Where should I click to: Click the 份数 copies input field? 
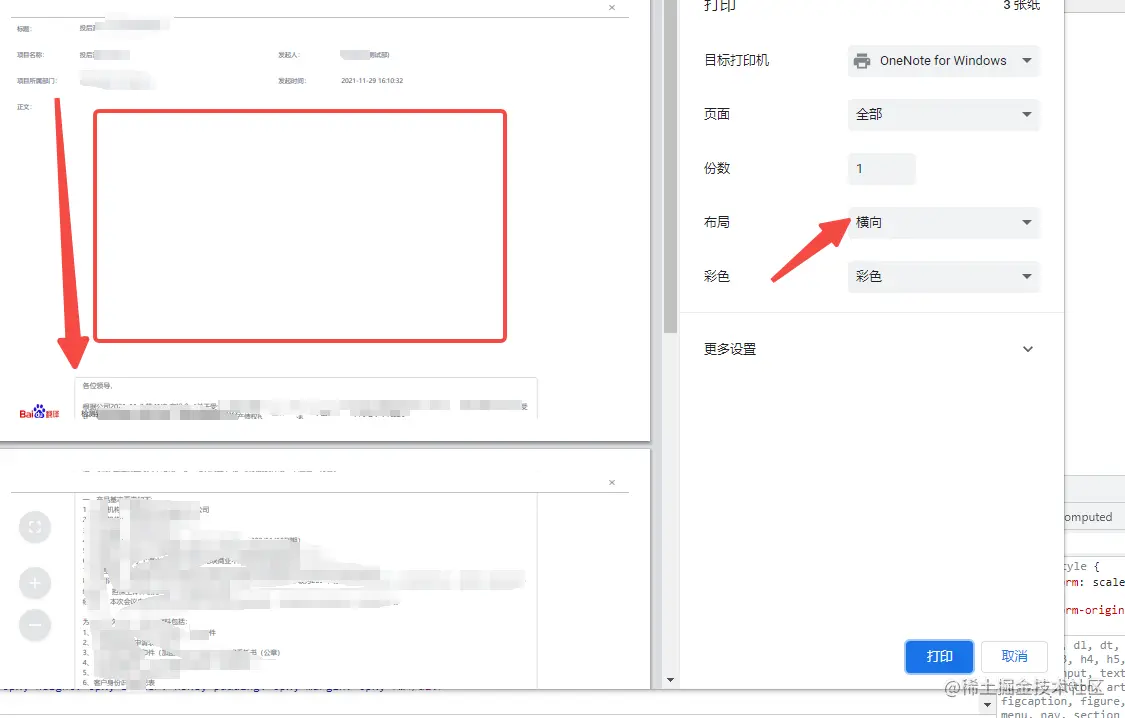click(882, 169)
